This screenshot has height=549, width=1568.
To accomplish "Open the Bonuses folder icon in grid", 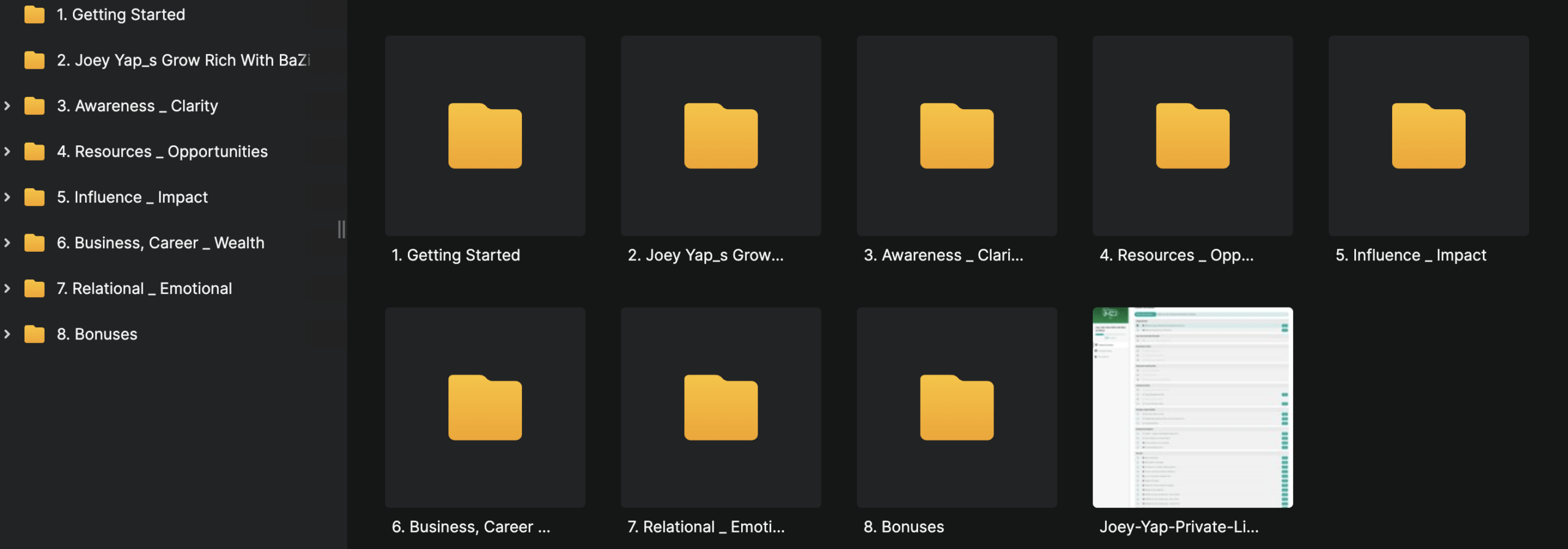I will [956, 407].
